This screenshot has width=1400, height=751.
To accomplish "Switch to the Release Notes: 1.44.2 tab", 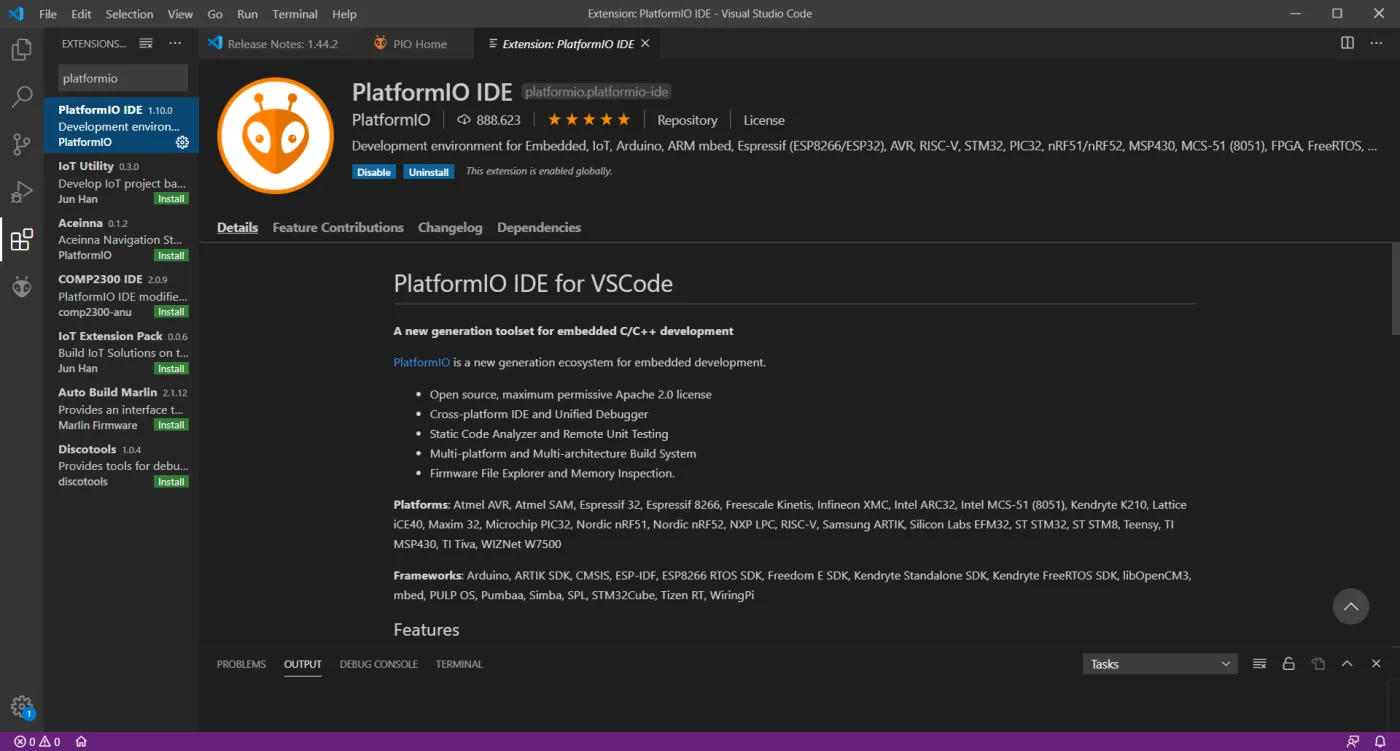I will coord(272,44).
